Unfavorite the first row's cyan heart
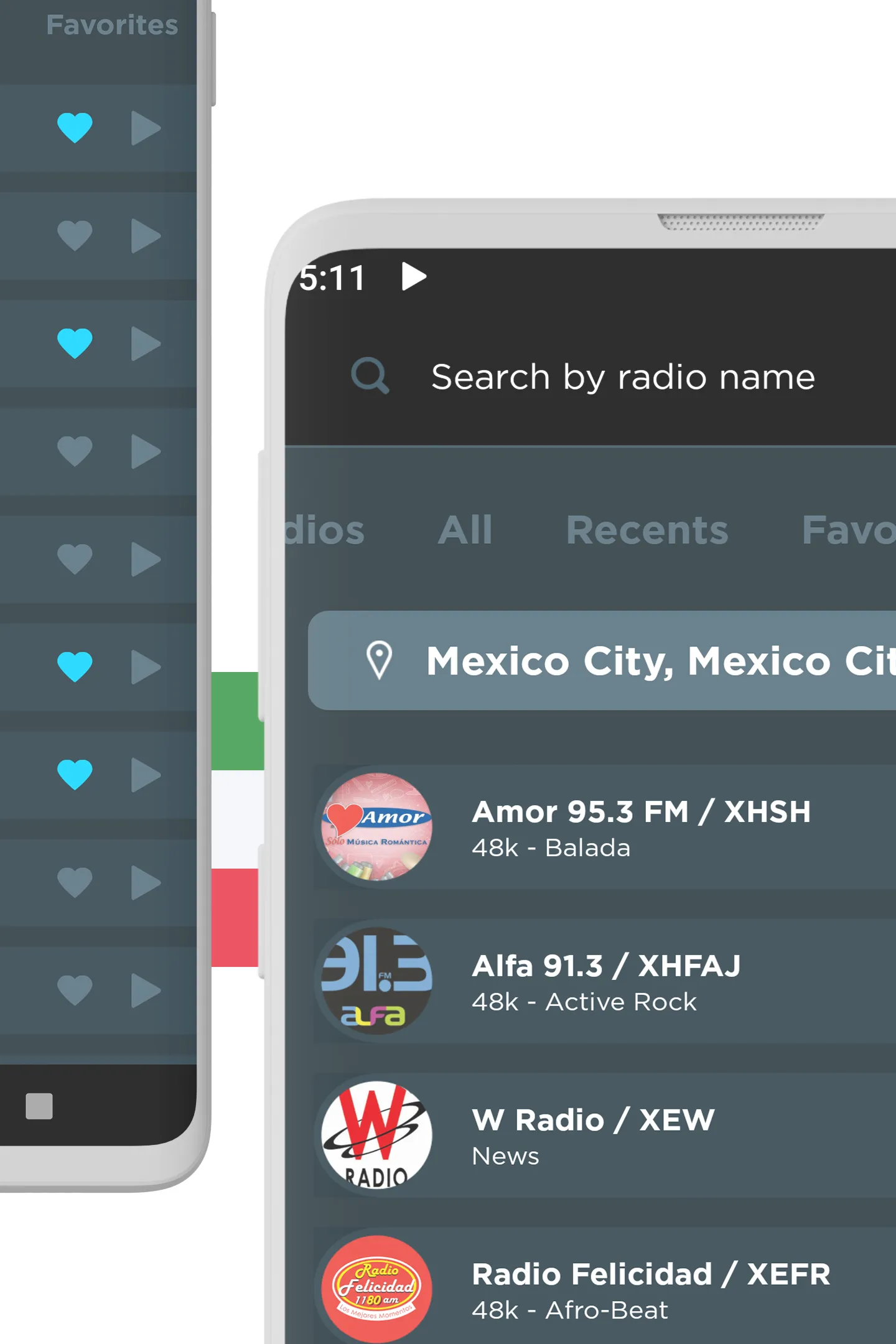Viewport: 896px width, 1344px height. [75, 128]
